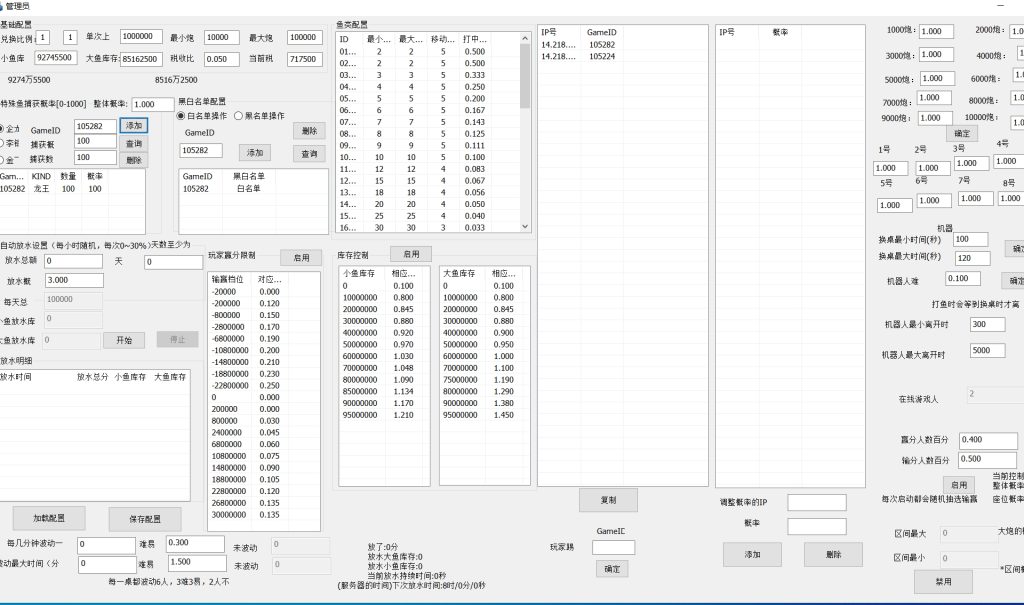Enable 库存控制 with its 启用 button
Screen dimensions: 1024x605
point(411,253)
